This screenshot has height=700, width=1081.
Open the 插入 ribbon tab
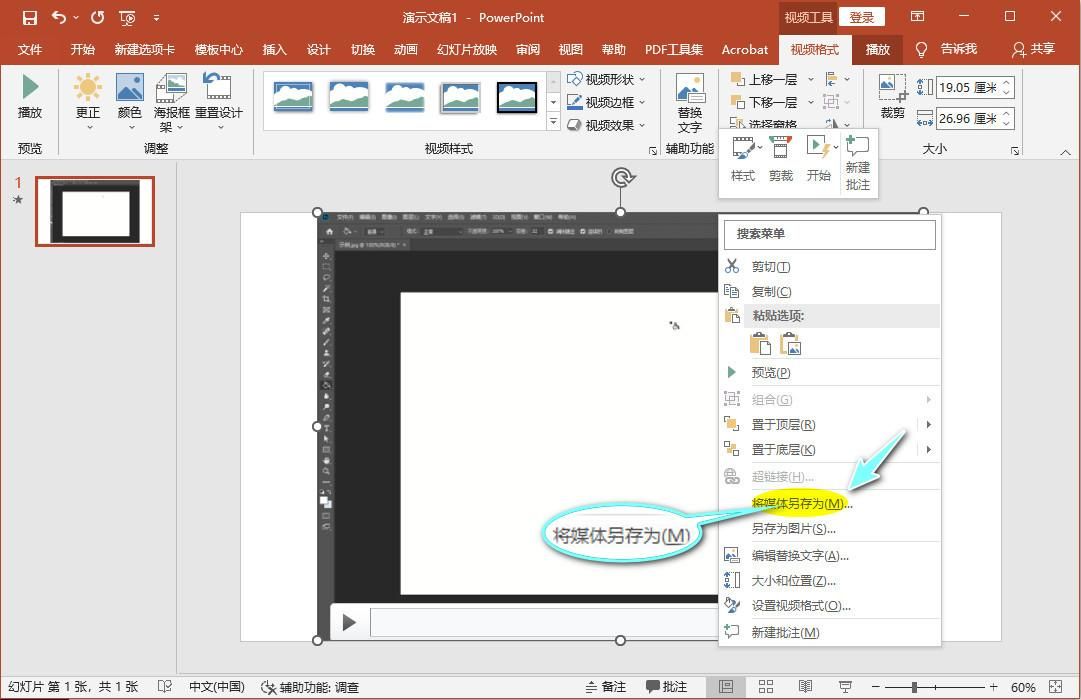click(274, 49)
